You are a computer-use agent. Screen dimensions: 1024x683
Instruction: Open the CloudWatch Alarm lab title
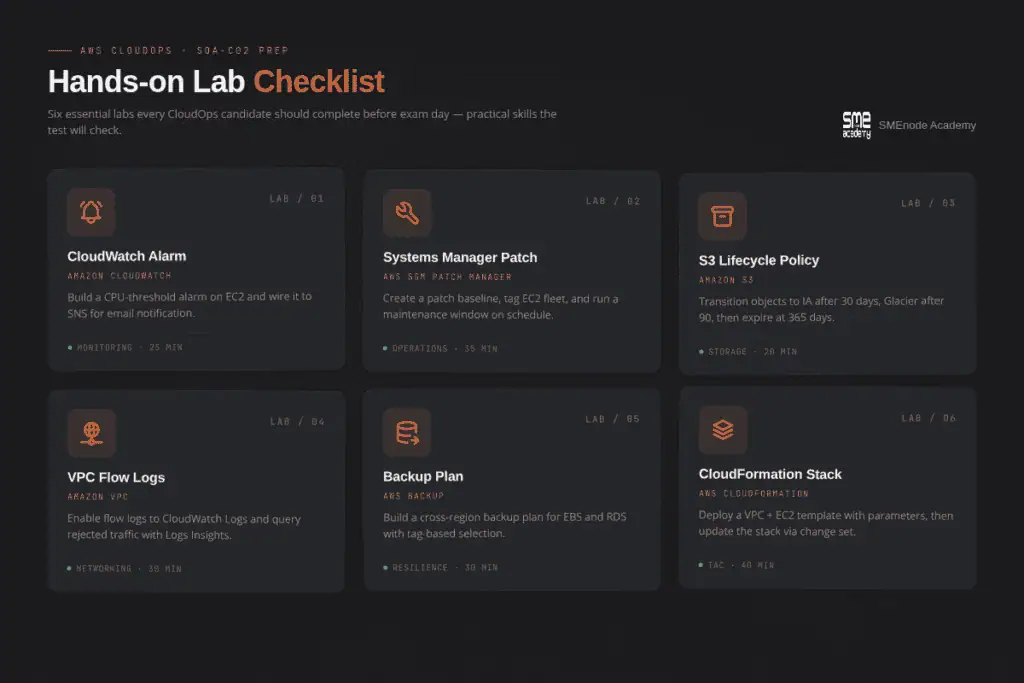[x=126, y=256]
